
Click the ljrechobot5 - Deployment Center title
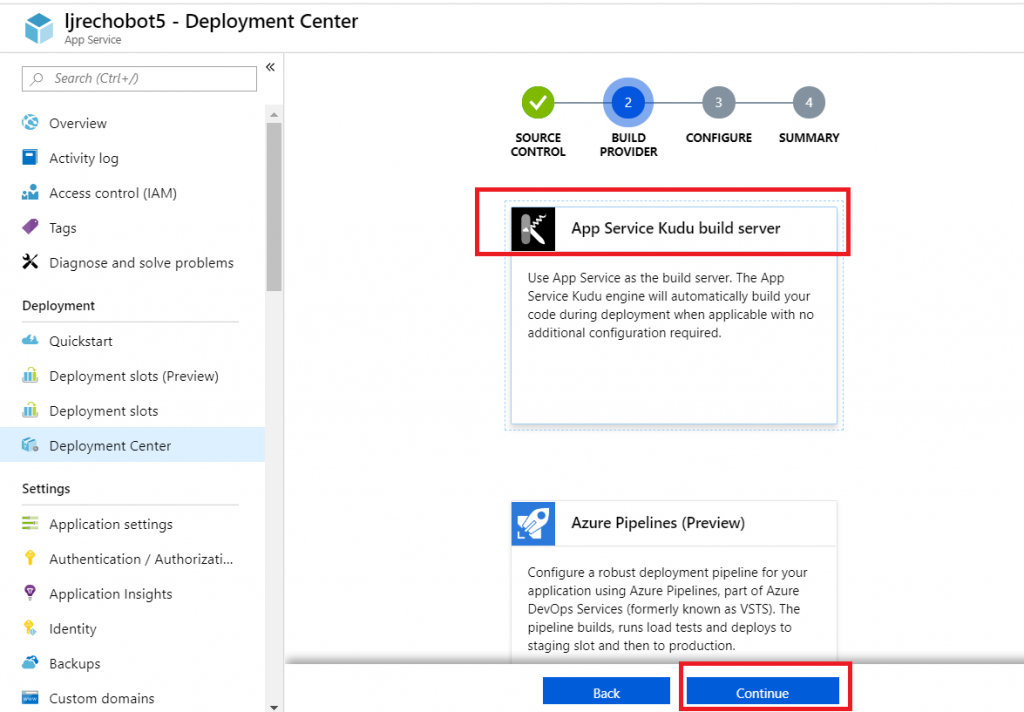click(211, 22)
